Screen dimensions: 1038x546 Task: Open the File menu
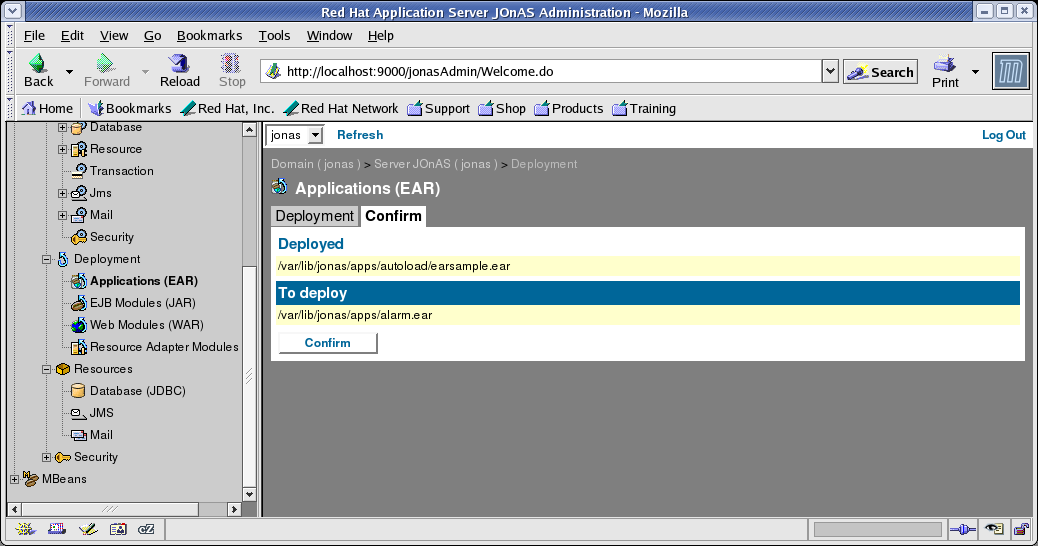coord(34,36)
